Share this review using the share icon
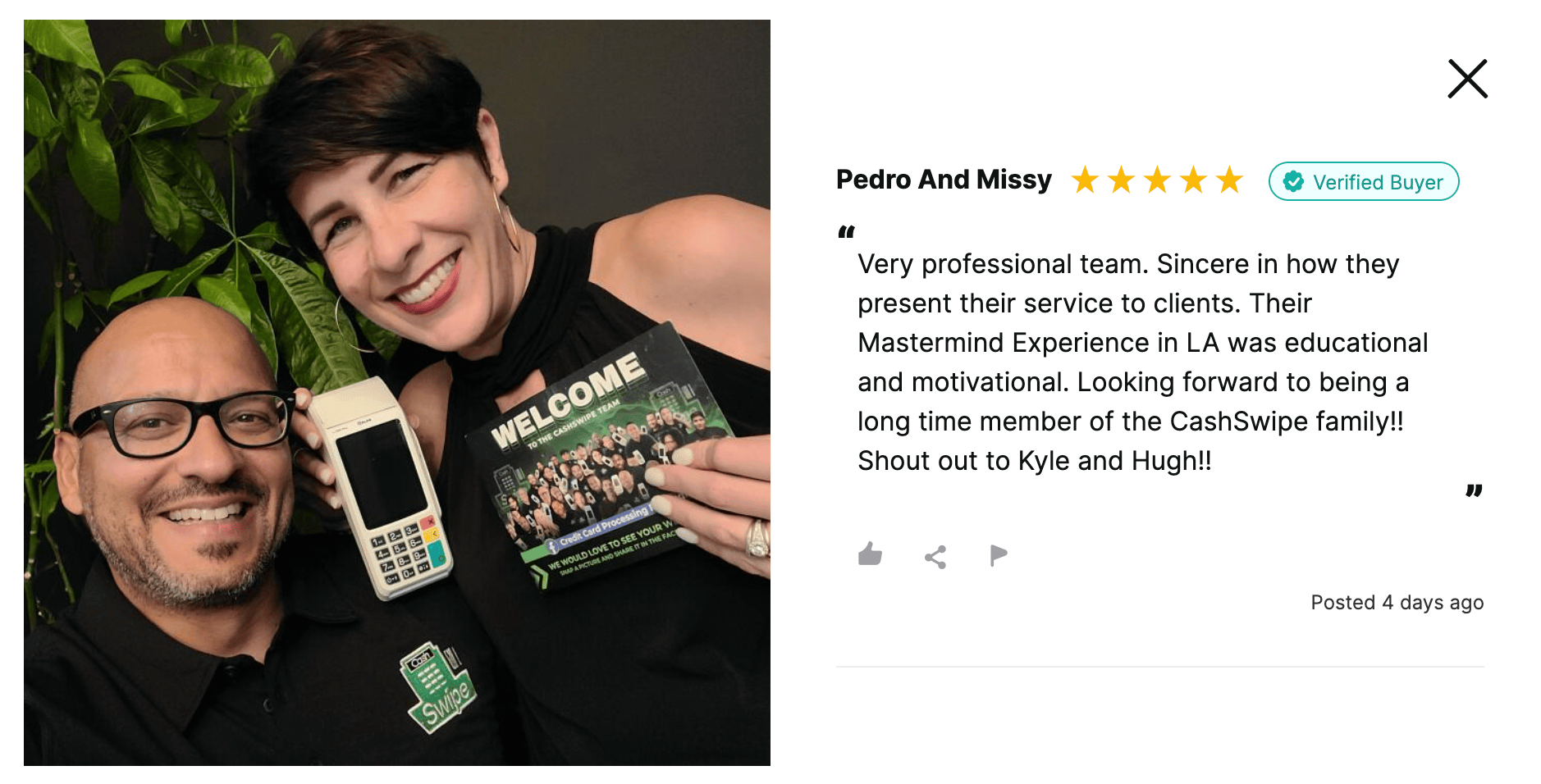This screenshot has height=784, width=1541. [935, 557]
